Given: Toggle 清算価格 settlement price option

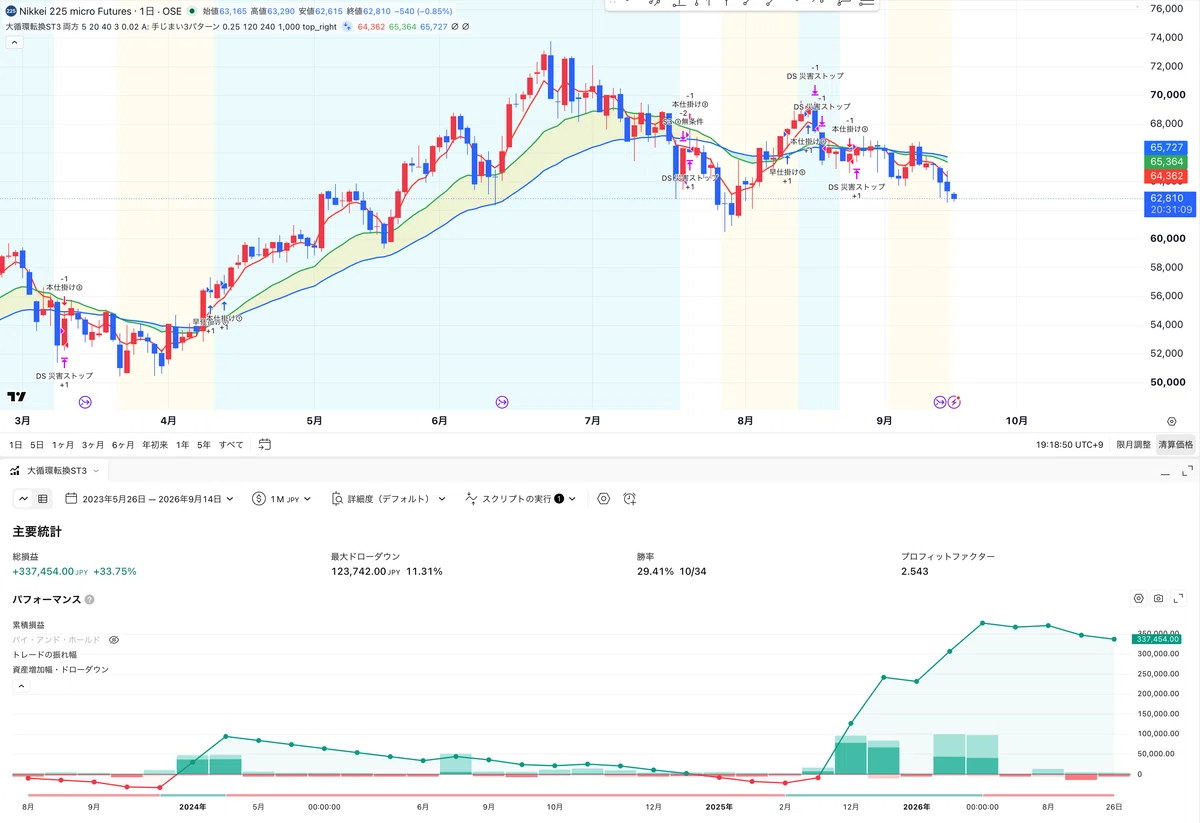Looking at the screenshot, I should [1176, 444].
